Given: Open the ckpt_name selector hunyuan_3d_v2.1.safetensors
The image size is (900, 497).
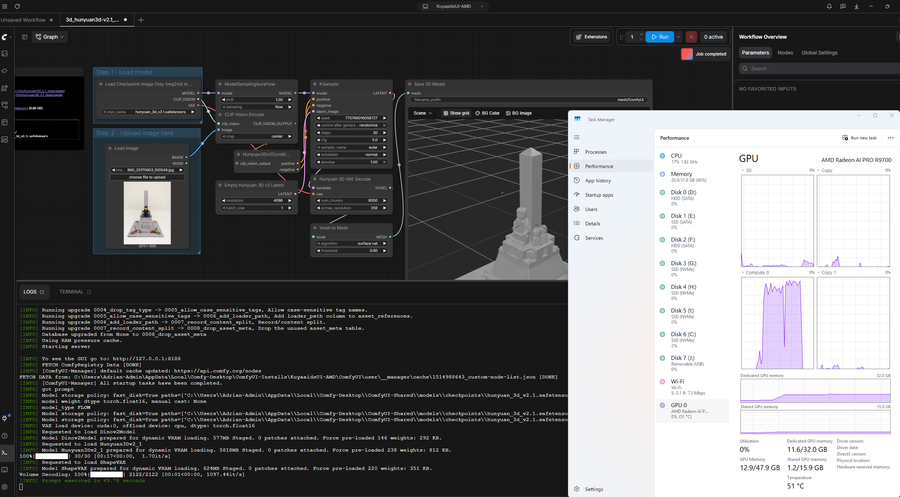Looking at the screenshot, I should click(x=148, y=112).
